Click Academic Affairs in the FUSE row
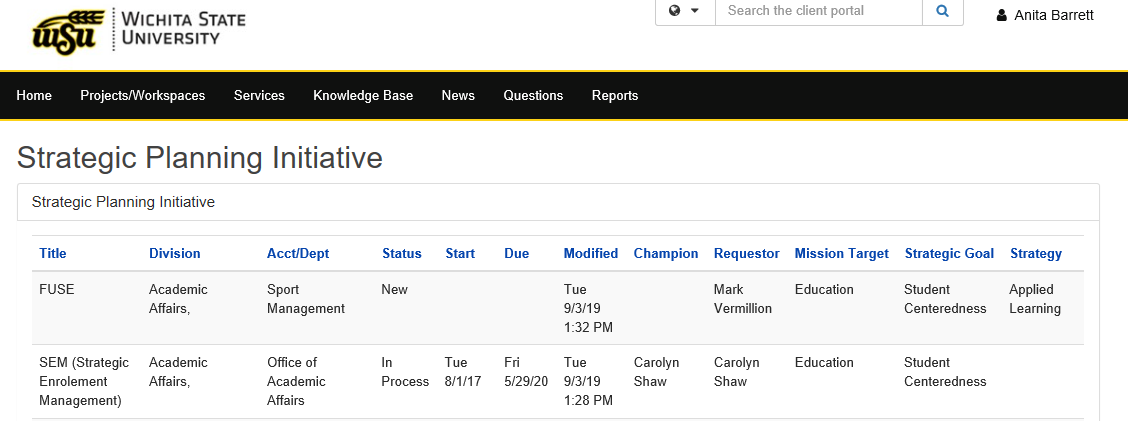1128x421 pixels. [178, 299]
